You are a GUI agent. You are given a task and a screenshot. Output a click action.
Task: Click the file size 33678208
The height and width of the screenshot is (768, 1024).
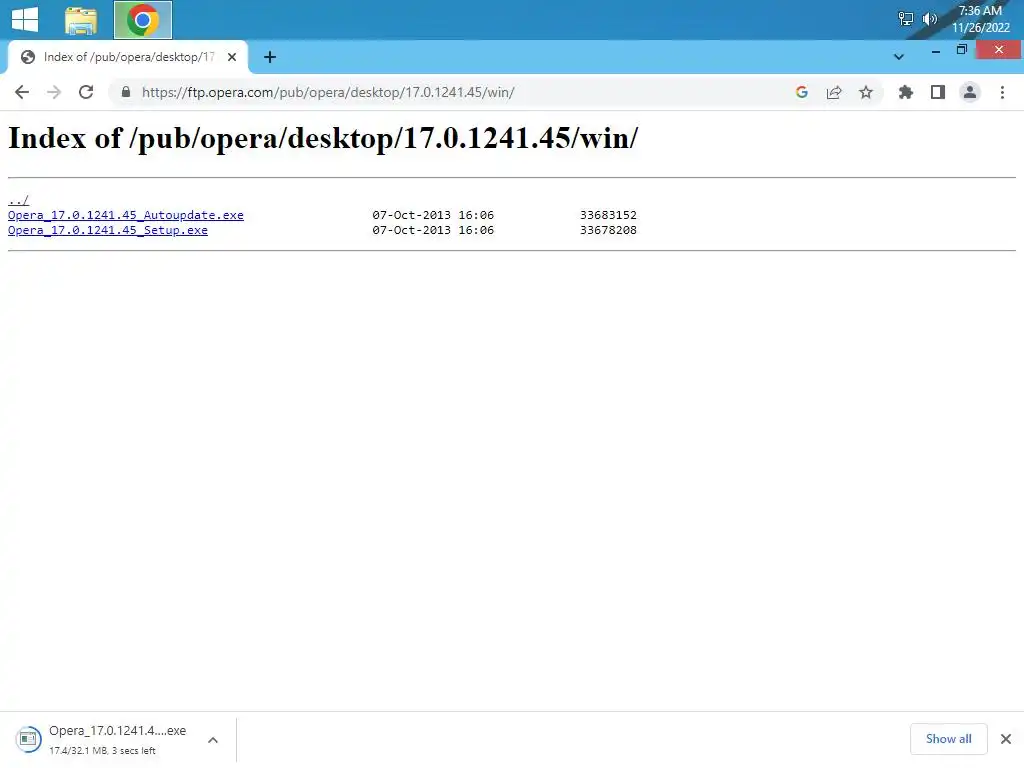[608, 230]
